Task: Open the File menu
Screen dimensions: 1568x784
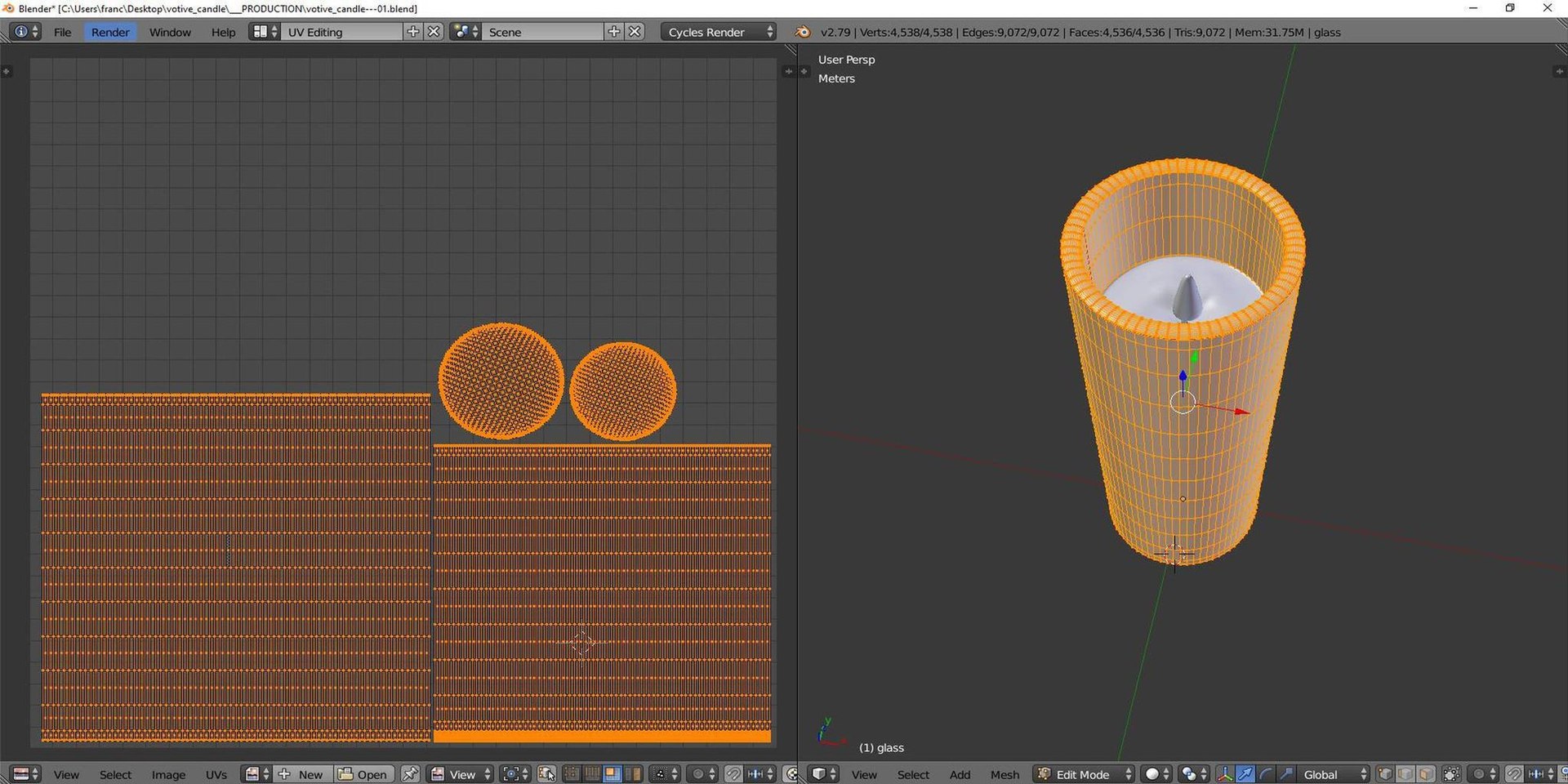Action: click(x=63, y=32)
